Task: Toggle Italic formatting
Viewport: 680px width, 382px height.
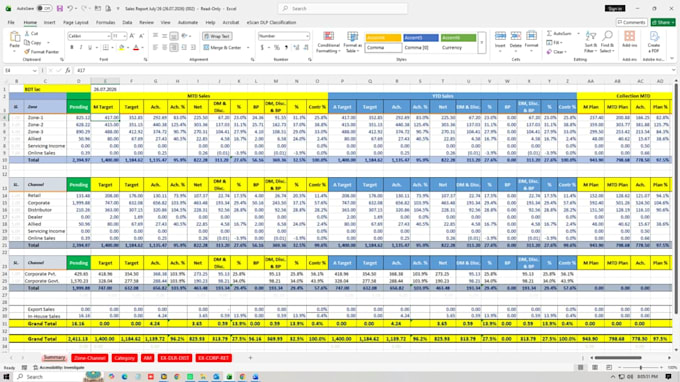Action: point(81,48)
